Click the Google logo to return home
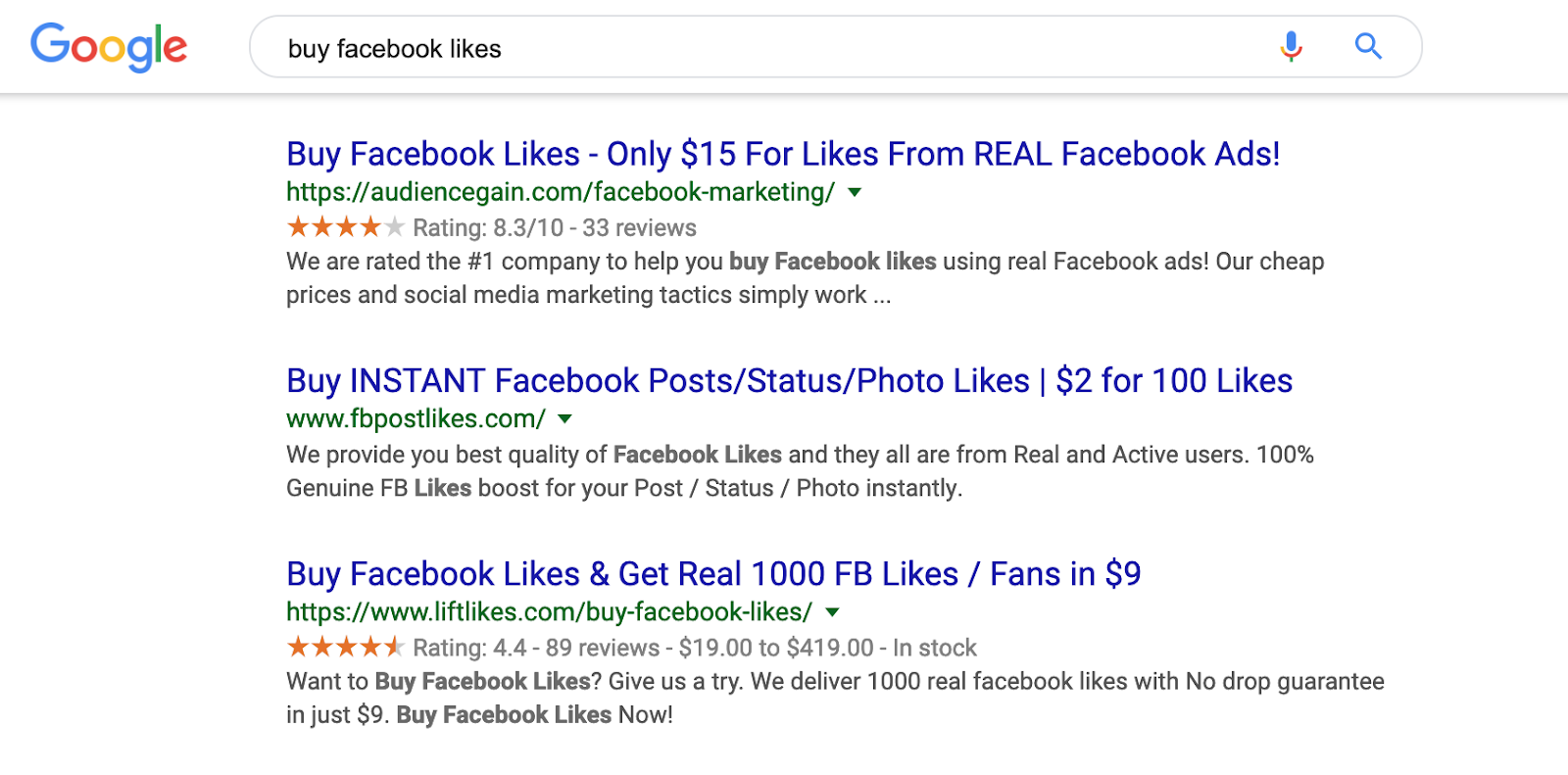Viewport: 1568px width, 775px height. click(109, 45)
